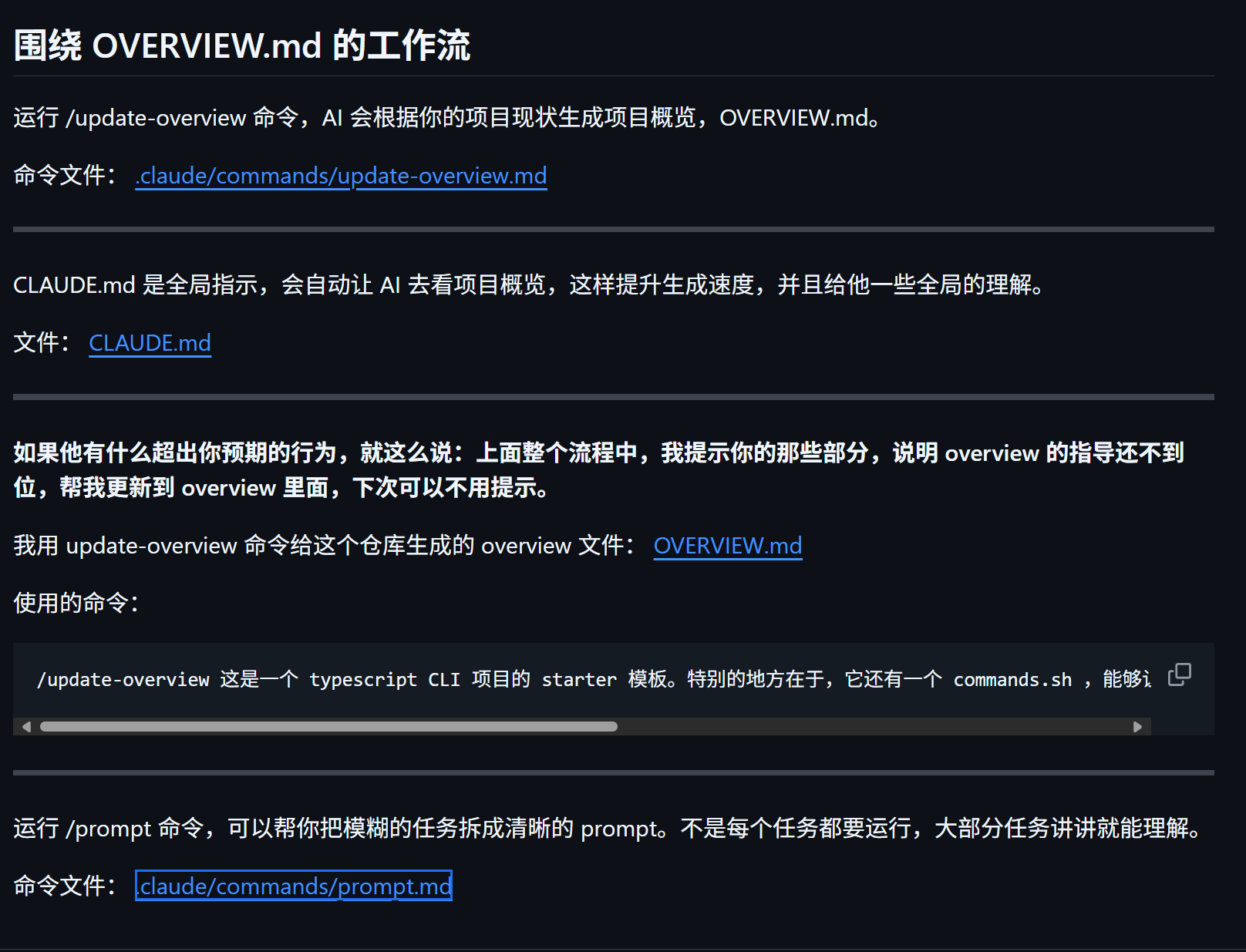
Task: Open the .claude/commands/update-overview.md link
Action: 341,176
